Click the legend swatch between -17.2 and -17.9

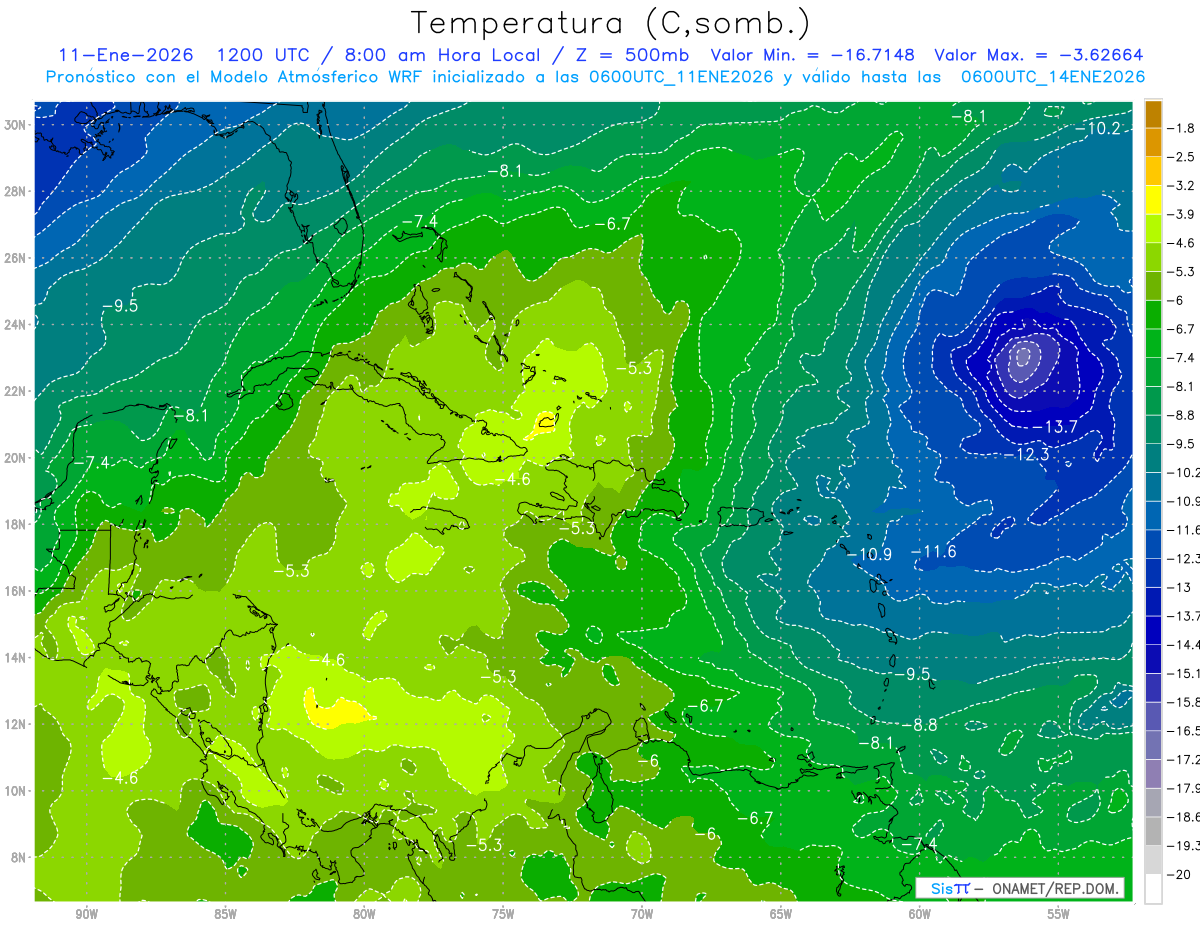1153,775
